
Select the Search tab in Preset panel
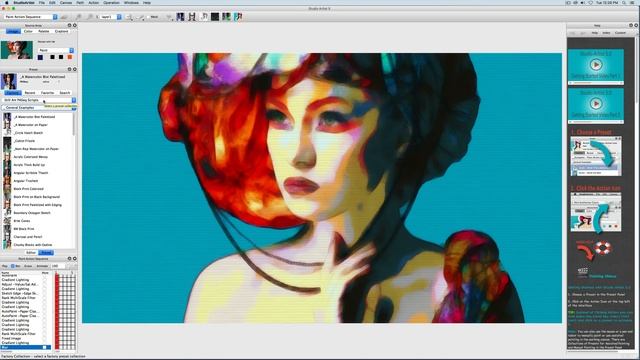point(65,93)
